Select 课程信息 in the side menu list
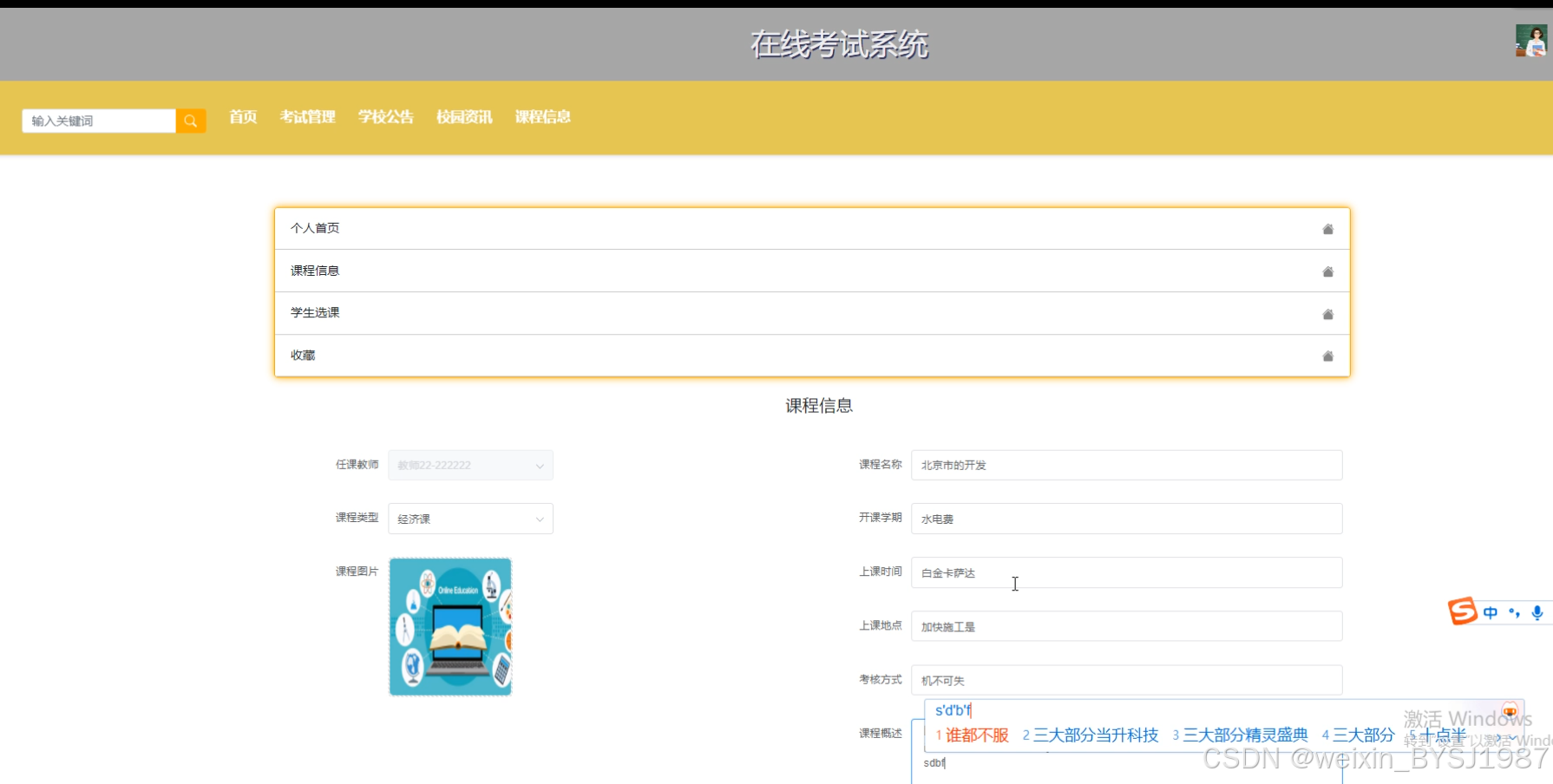Screen dimensions: 1553x784 [812, 271]
